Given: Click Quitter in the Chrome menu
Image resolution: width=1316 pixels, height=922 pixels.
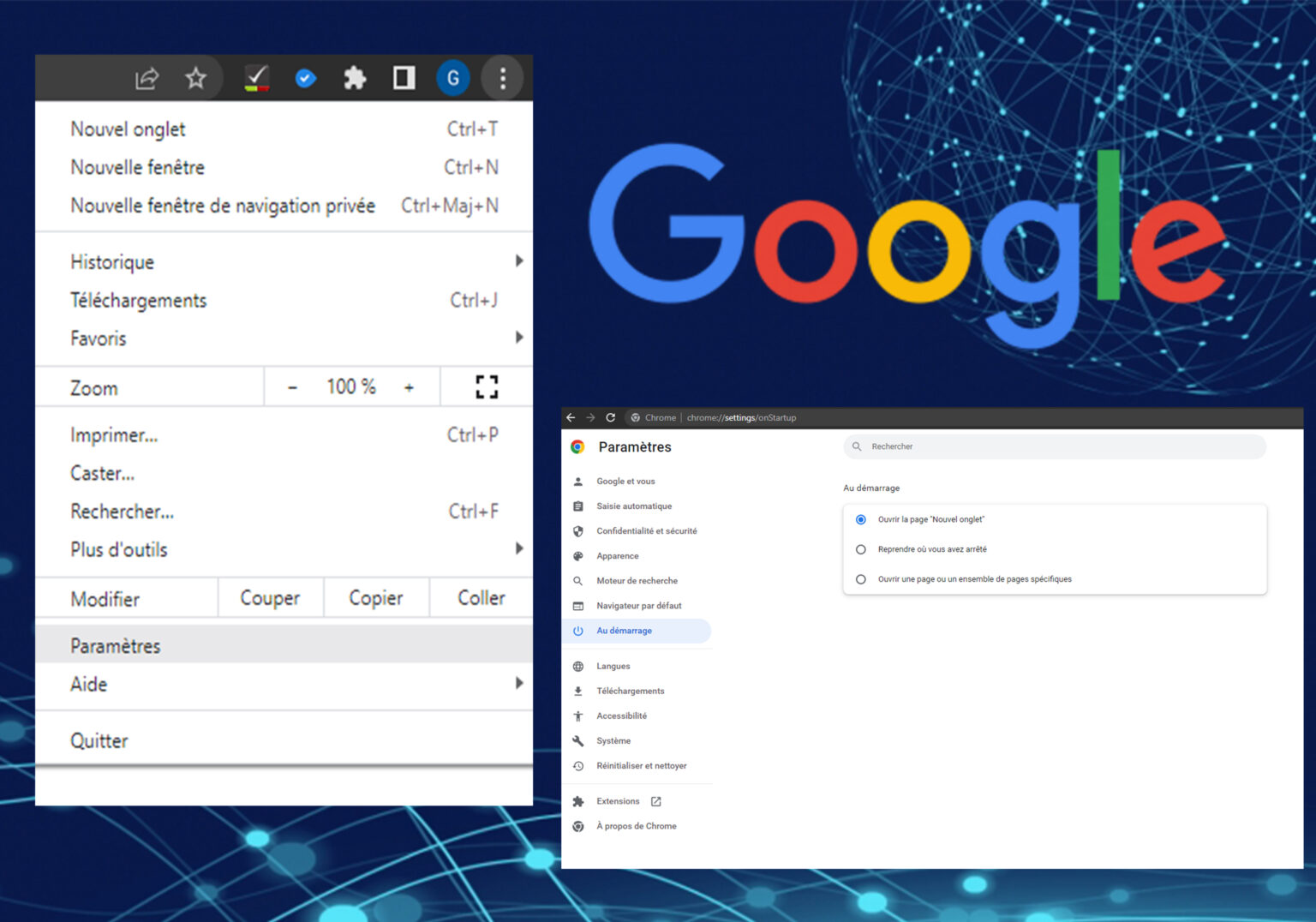Looking at the screenshot, I should click(x=284, y=740).
